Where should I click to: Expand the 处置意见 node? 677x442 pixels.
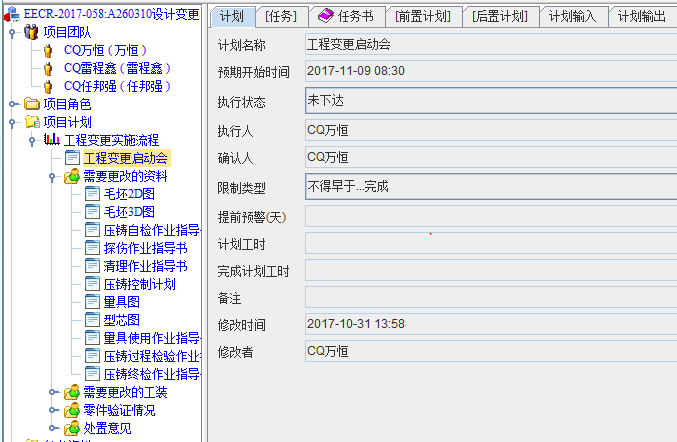tap(52, 428)
